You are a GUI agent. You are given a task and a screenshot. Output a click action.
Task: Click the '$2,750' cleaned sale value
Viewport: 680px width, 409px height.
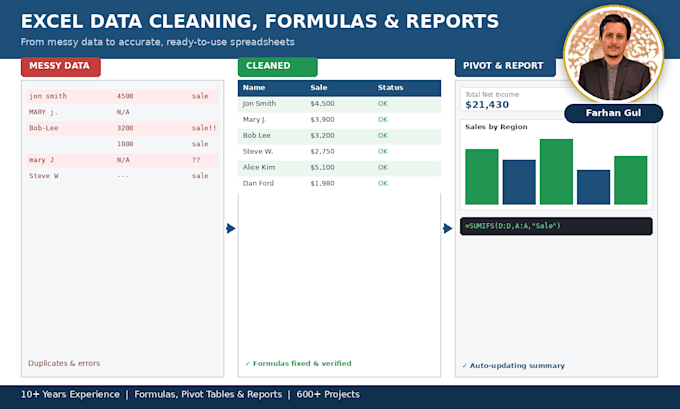tap(322, 151)
